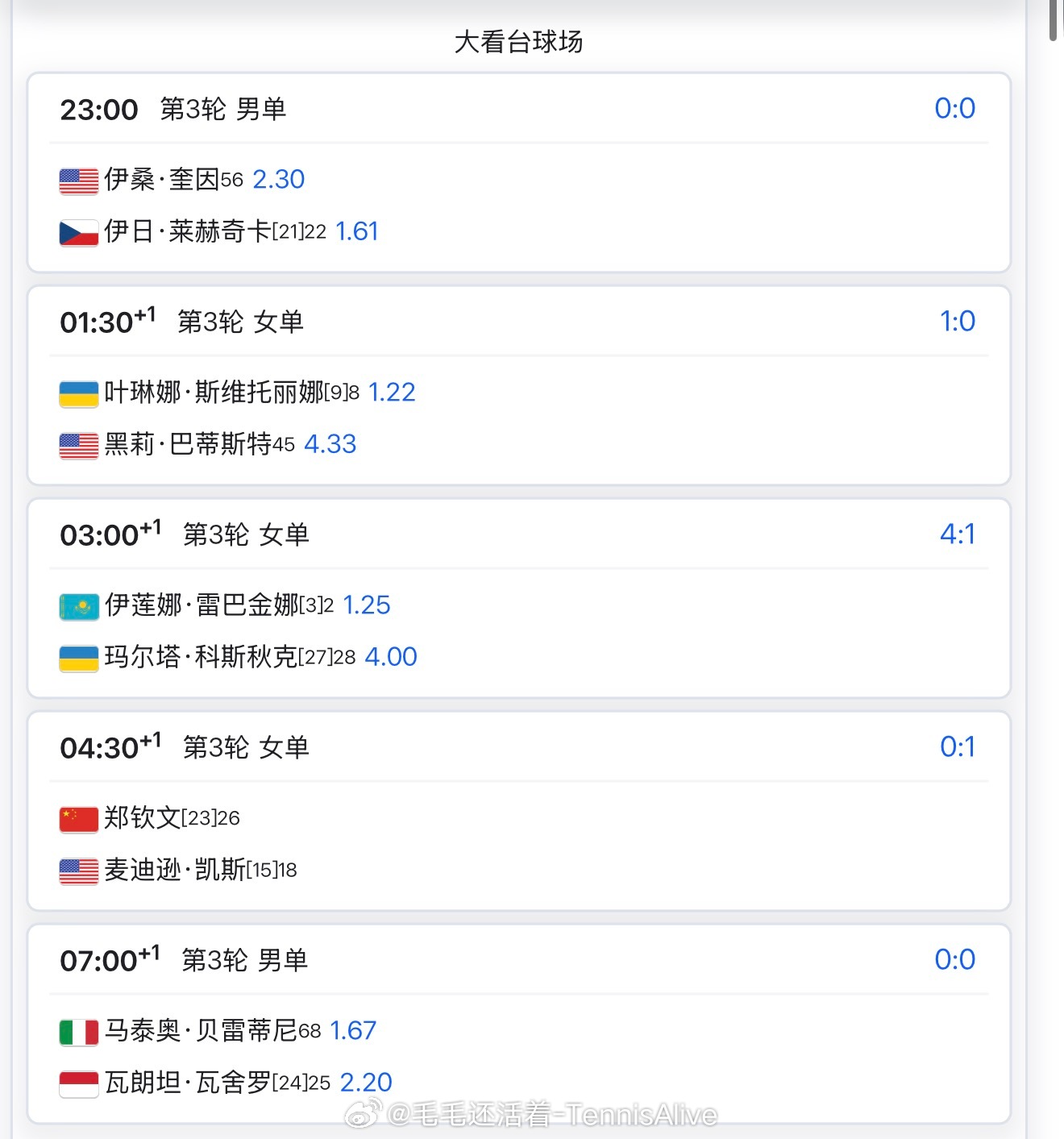
Task: Open player name 郑钦文
Action: [143, 817]
